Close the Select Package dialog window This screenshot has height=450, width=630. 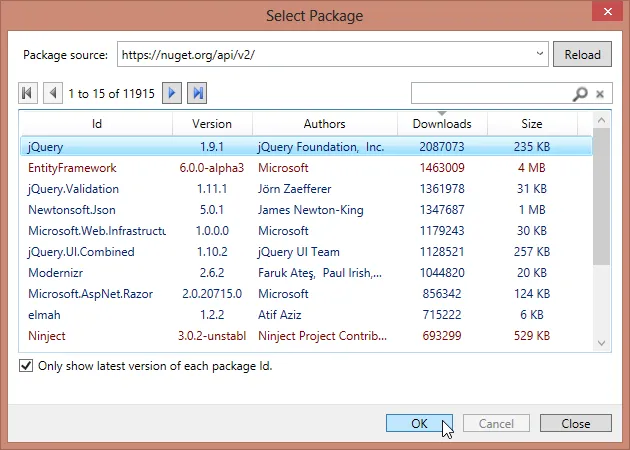(608, 11)
